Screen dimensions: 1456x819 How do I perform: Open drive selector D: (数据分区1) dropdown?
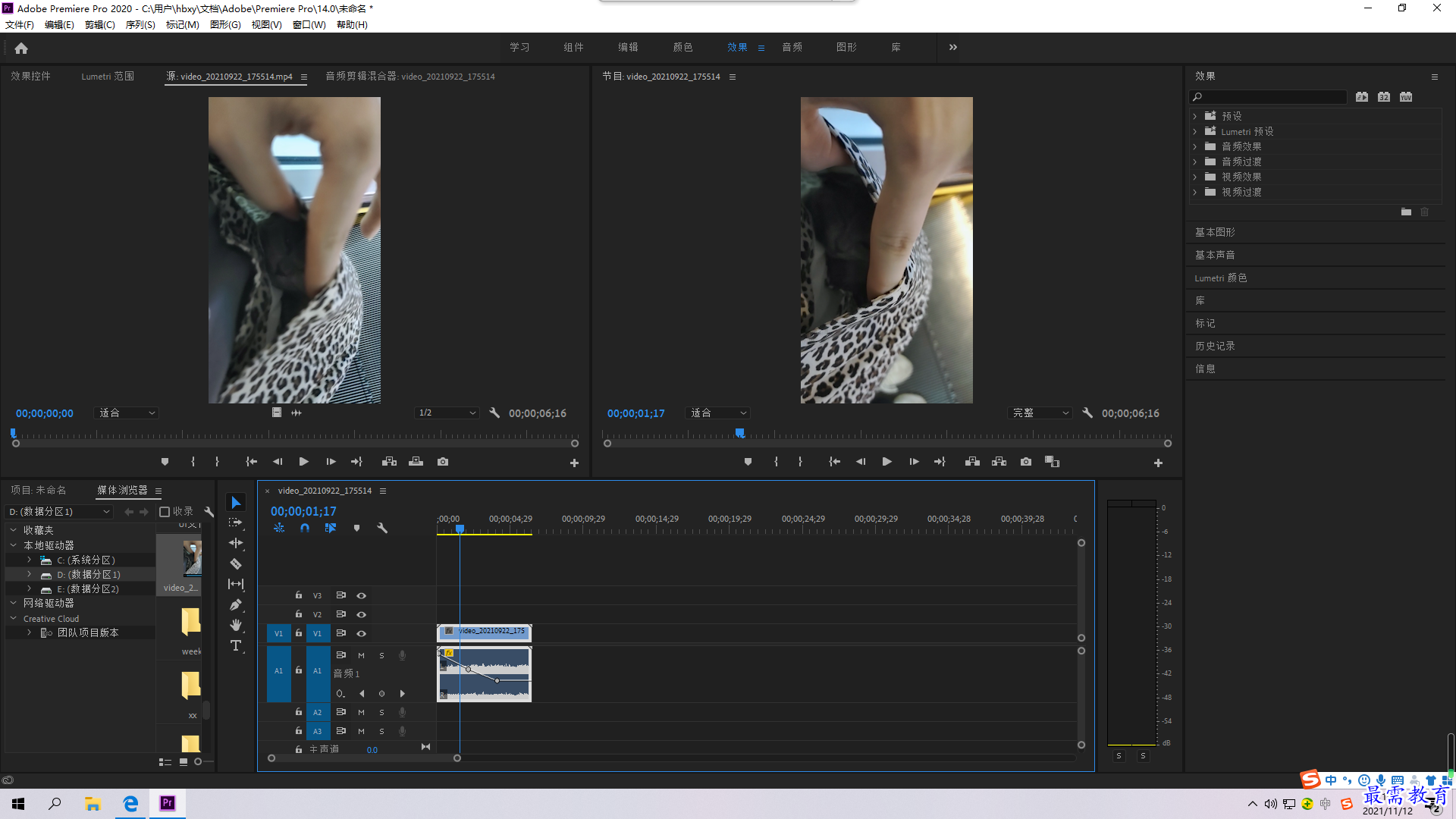click(59, 512)
